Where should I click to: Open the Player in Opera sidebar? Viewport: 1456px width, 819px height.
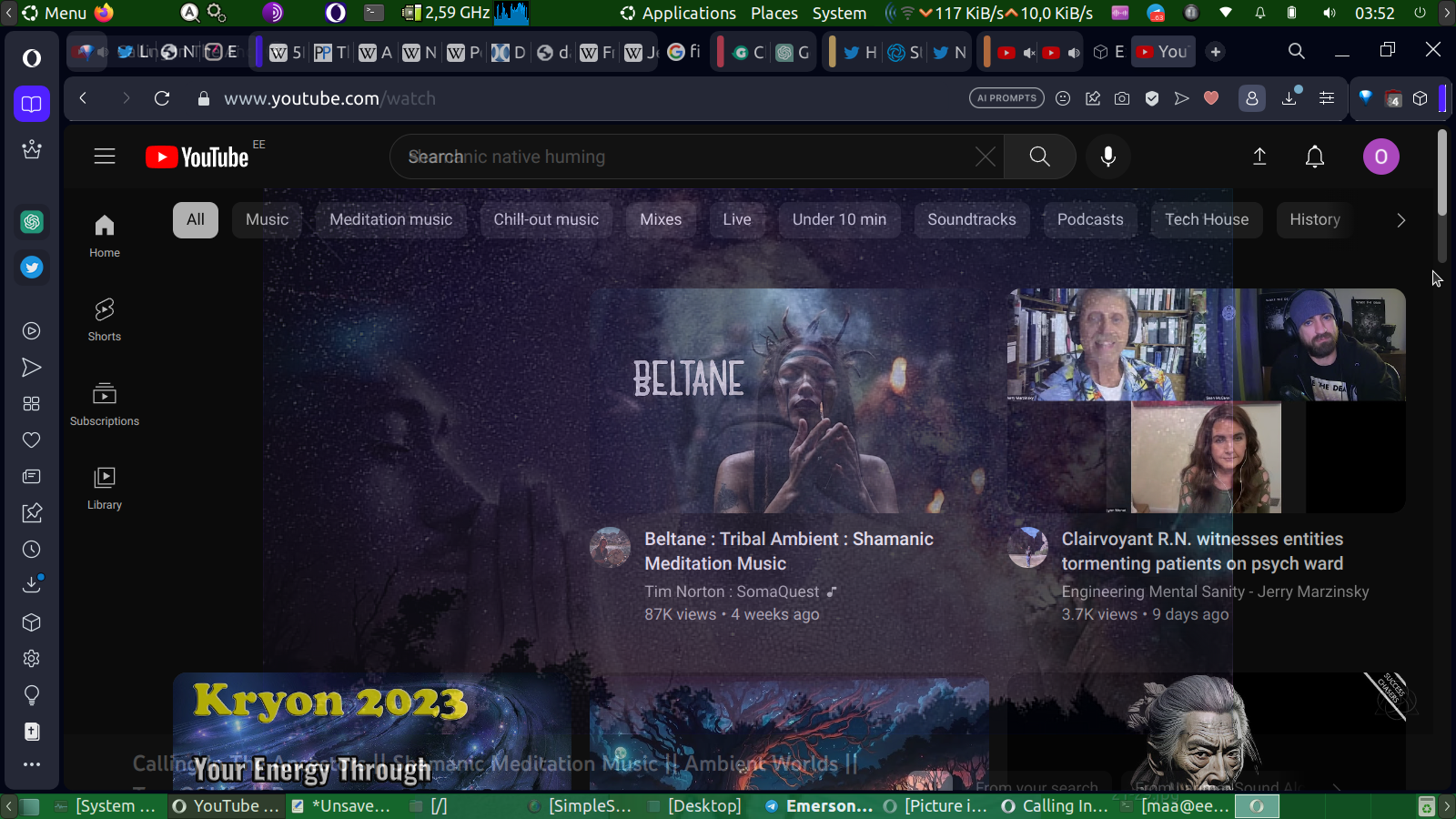pos(32,331)
